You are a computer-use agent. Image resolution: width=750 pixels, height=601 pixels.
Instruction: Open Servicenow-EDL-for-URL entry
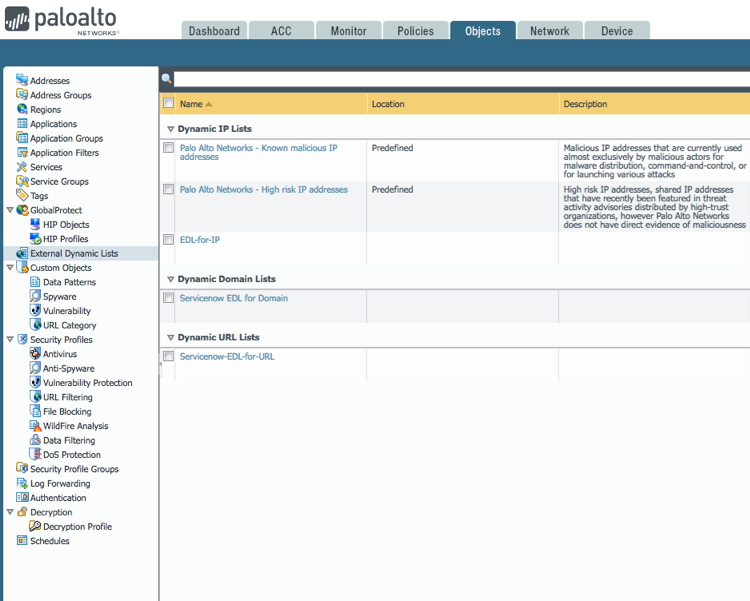click(x=227, y=356)
